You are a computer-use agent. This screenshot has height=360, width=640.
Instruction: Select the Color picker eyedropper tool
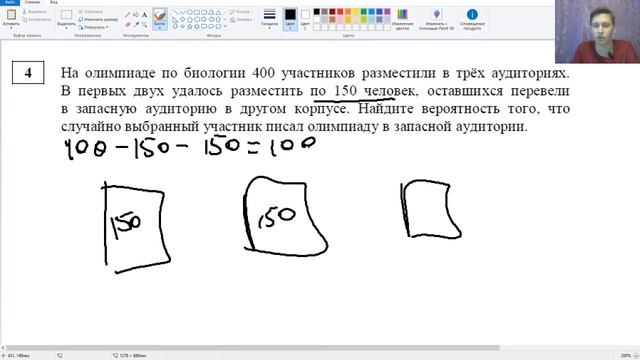pyautogui.click(x=136, y=24)
